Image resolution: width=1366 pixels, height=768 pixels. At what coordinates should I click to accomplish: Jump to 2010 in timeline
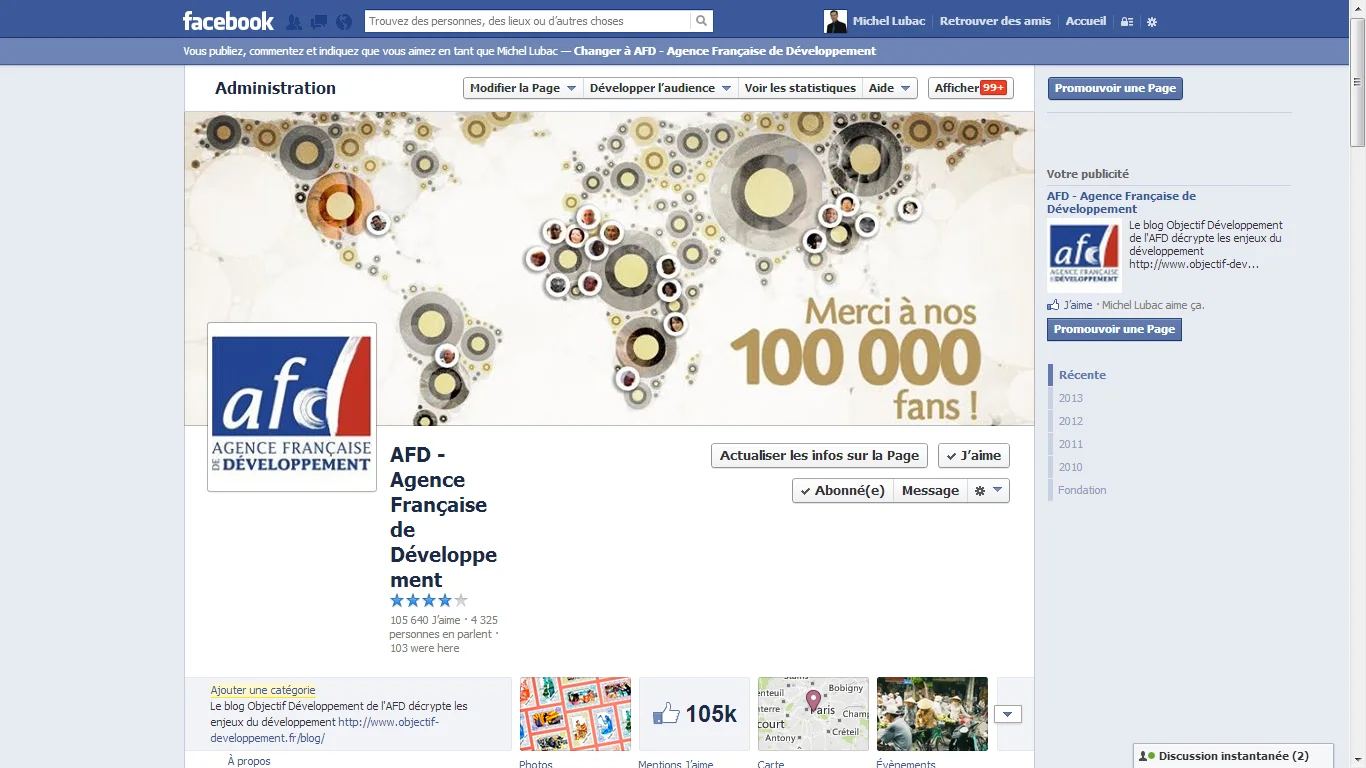tap(1071, 467)
